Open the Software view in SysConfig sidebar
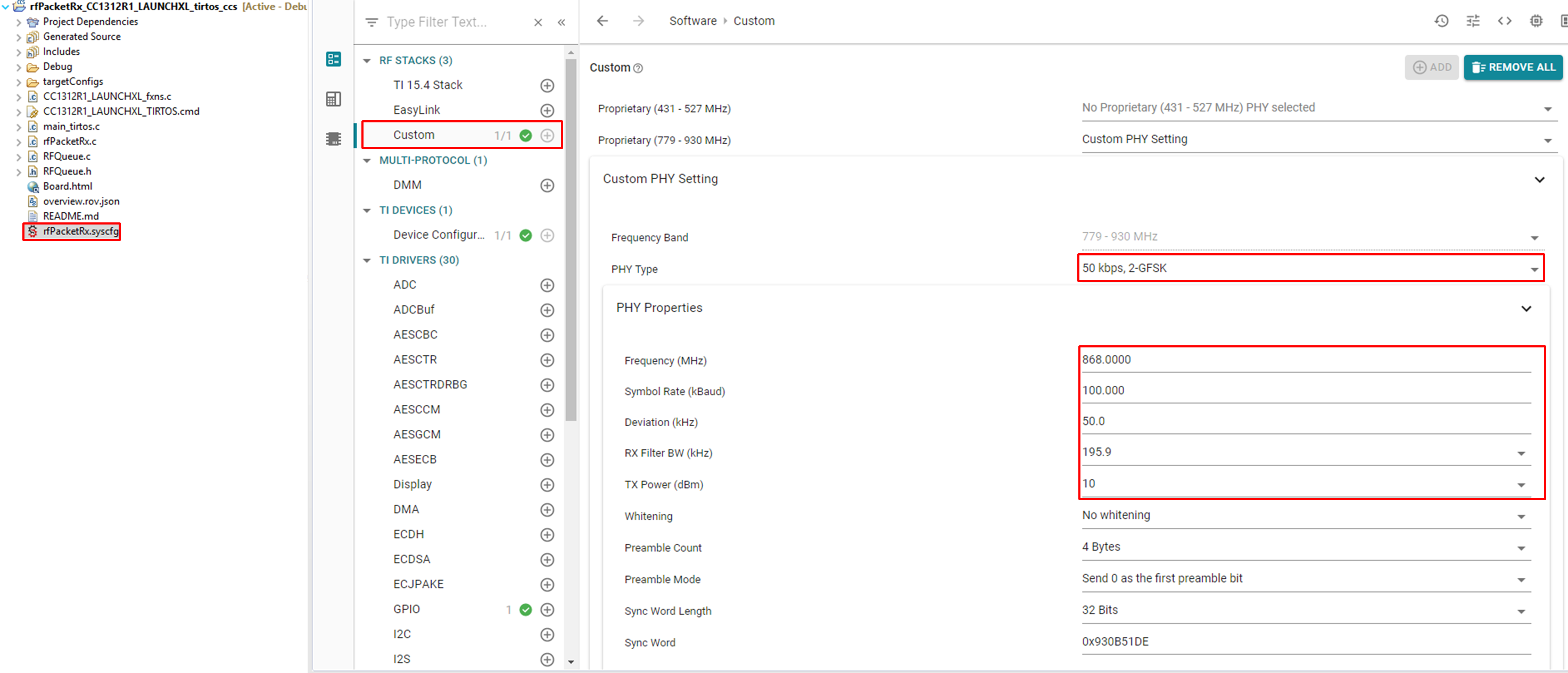1568x673 pixels. pos(333,59)
